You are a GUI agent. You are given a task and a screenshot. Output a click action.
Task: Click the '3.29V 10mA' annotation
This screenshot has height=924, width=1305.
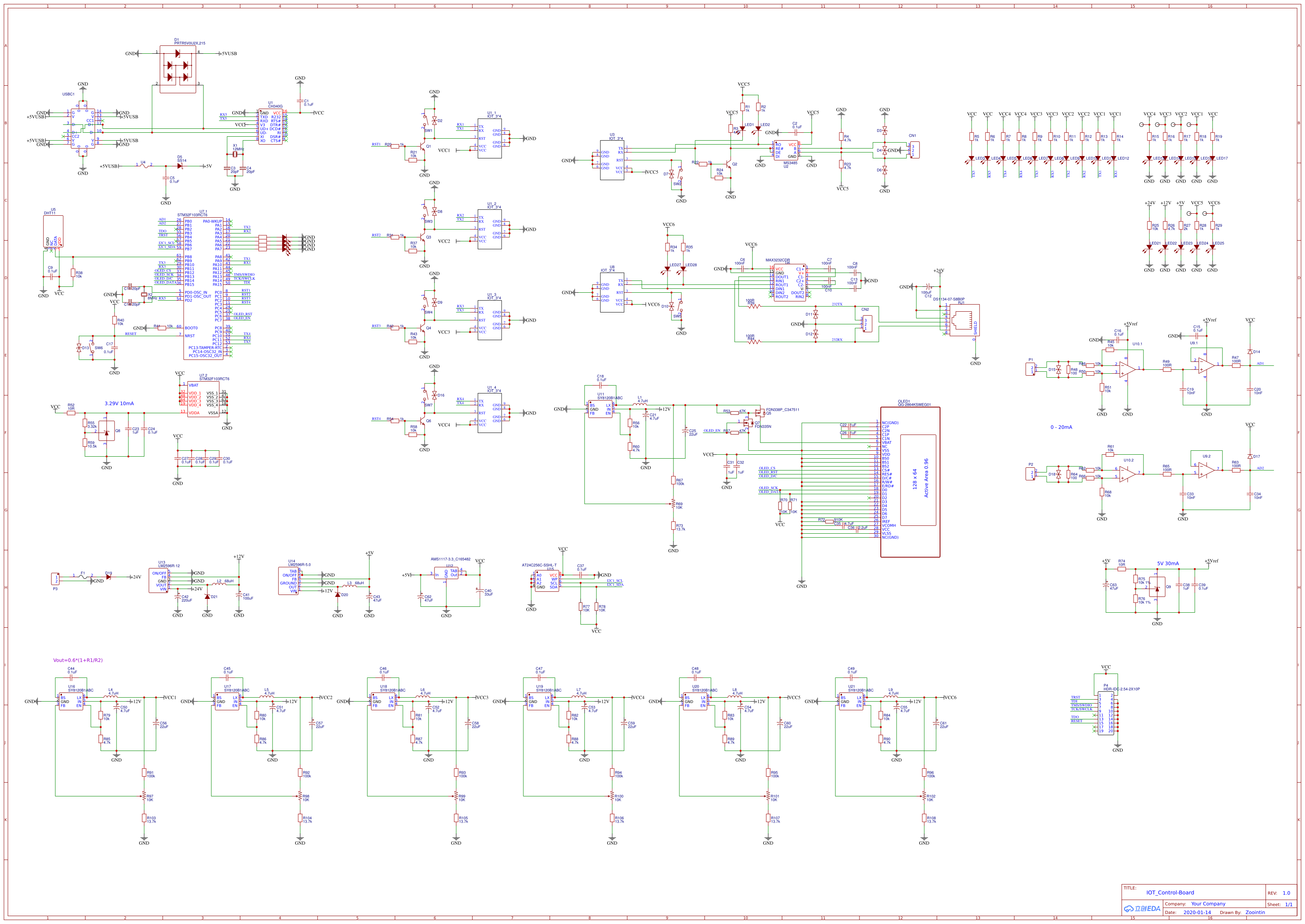(x=119, y=403)
